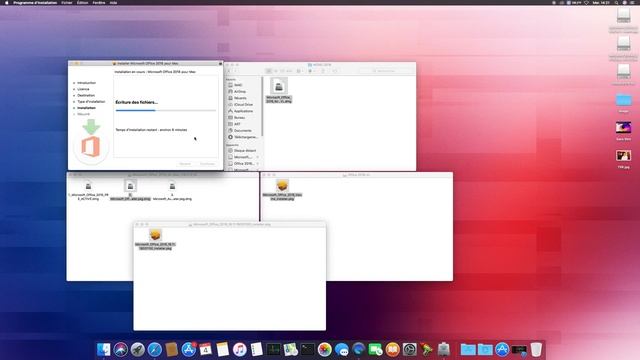Click the Finder sidebar scrollbar
The height and width of the screenshot is (360, 640).
tap(262, 107)
